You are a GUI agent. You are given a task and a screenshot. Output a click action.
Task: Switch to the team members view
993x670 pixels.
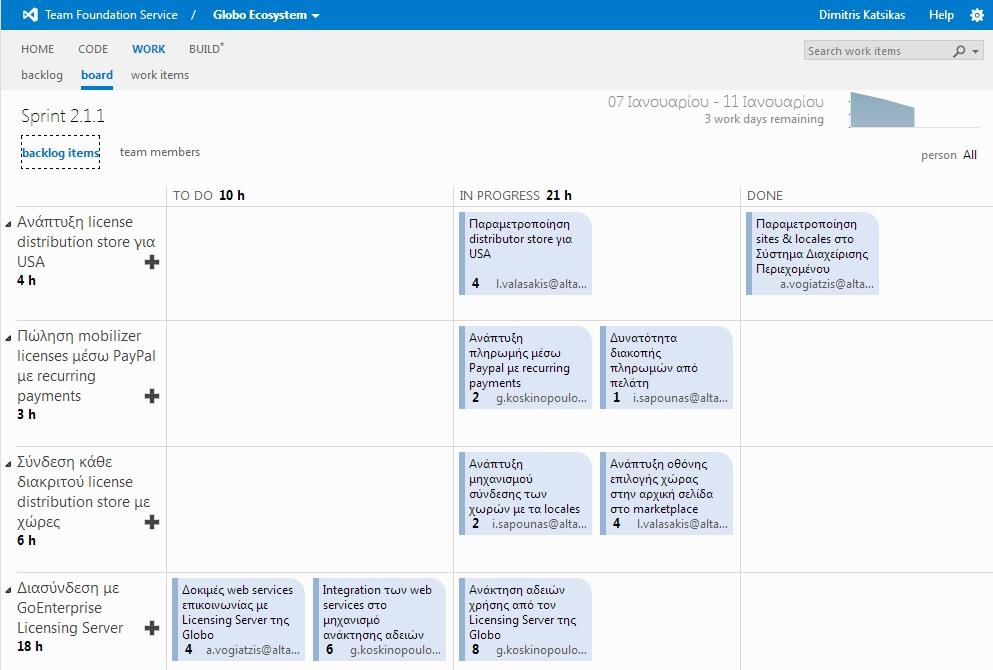tap(160, 152)
